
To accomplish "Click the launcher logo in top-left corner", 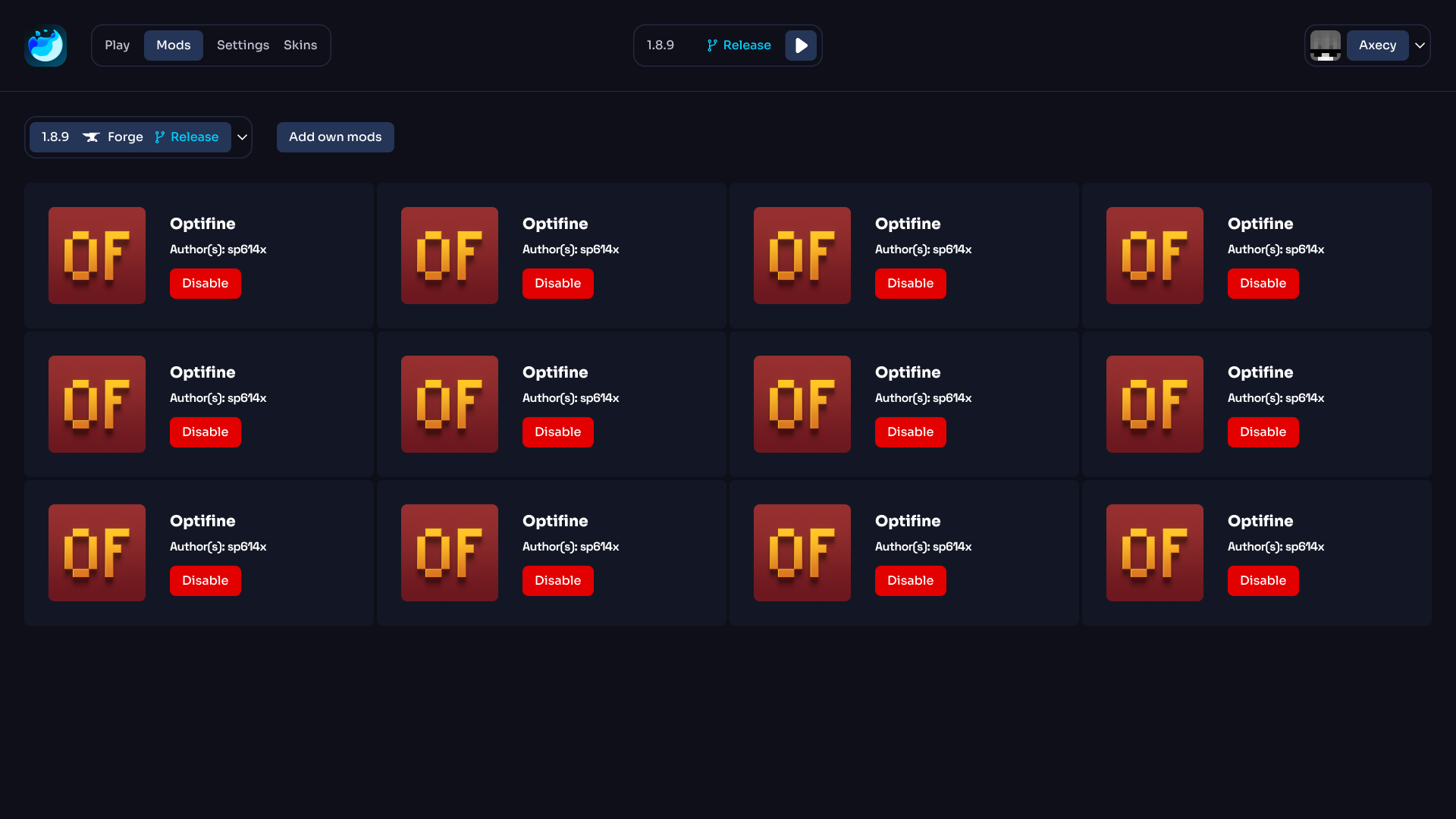I will [x=45, y=45].
